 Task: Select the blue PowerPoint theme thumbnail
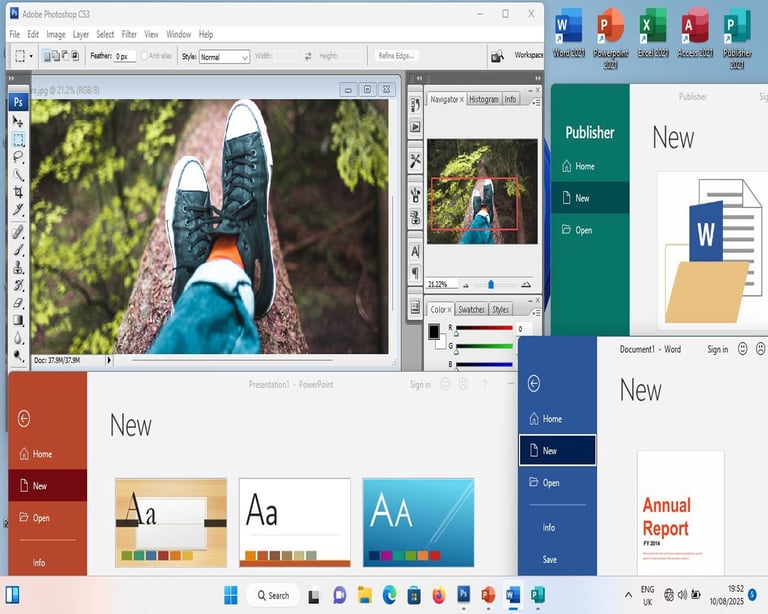(x=419, y=522)
